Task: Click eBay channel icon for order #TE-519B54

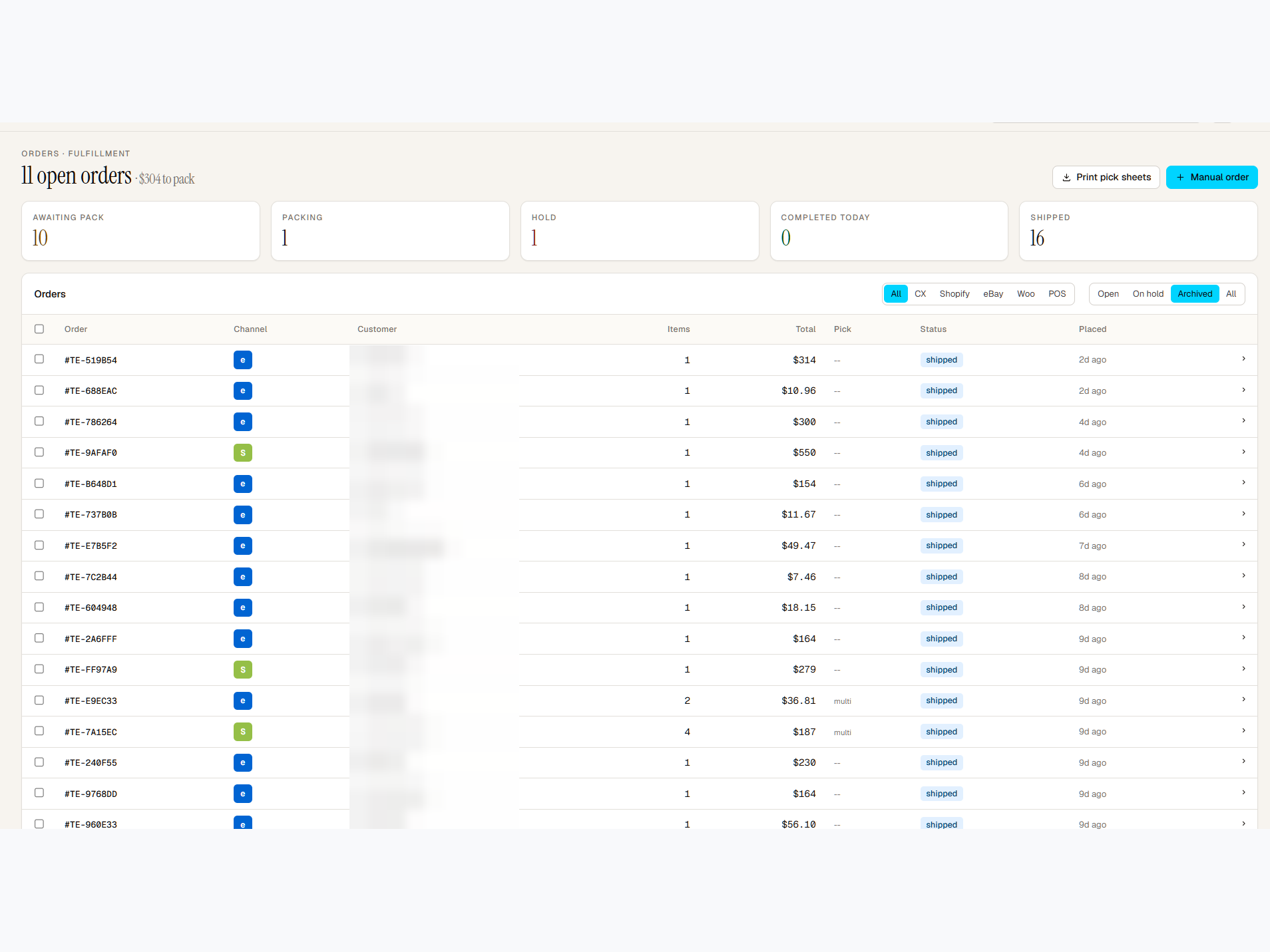Action: click(243, 360)
